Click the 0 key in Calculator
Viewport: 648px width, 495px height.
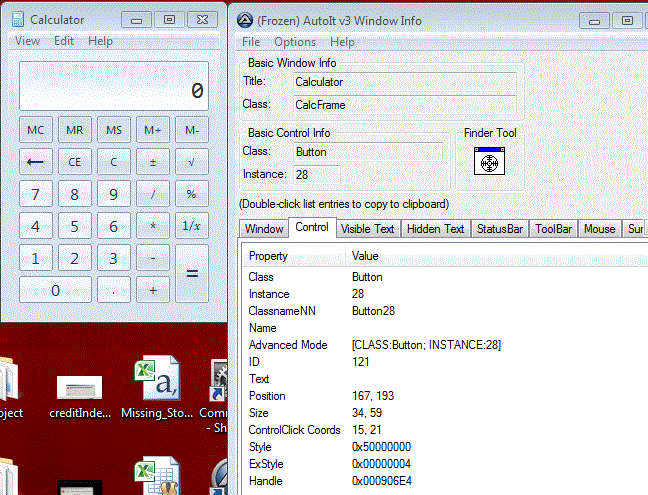point(55,290)
